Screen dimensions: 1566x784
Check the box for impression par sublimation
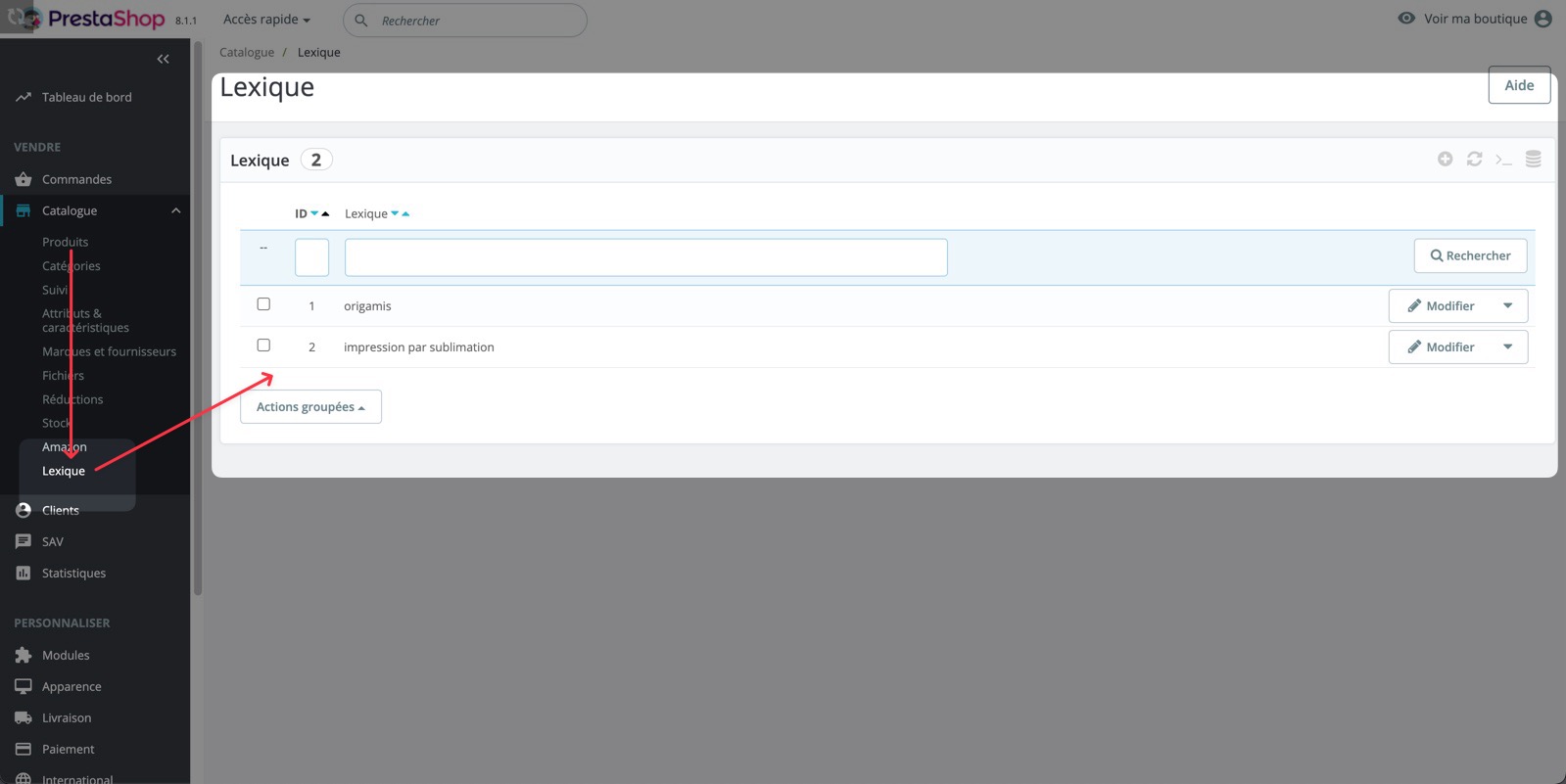point(263,346)
